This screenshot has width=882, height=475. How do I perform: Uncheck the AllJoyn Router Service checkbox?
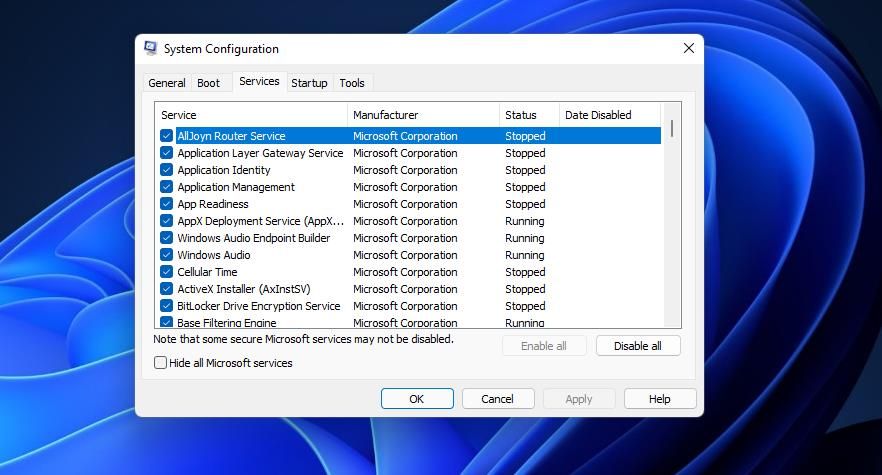click(166, 136)
